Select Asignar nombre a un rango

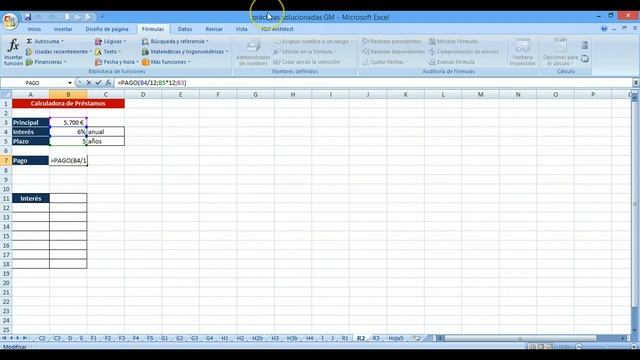[313, 41]
